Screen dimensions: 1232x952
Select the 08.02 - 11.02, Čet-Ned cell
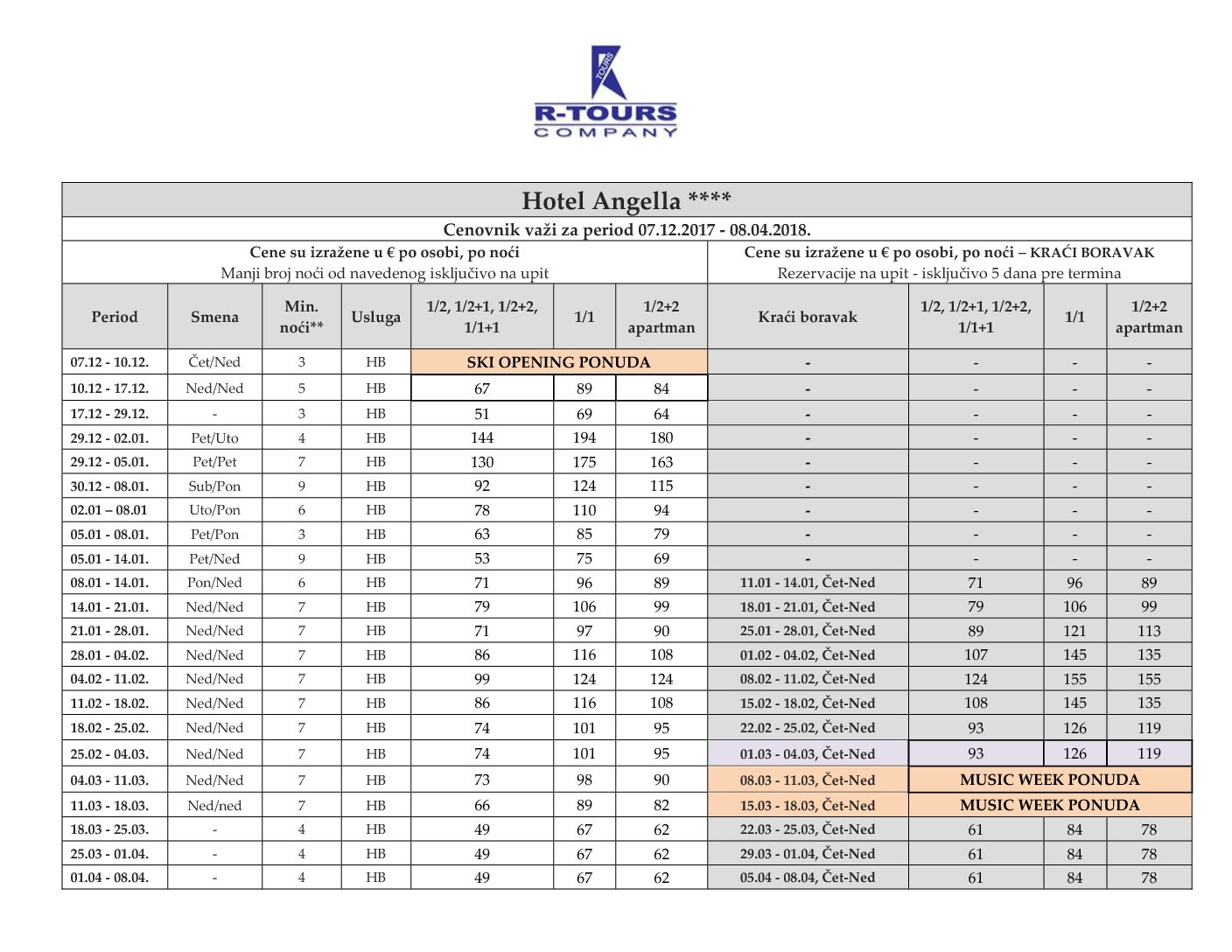click(808, 679)
